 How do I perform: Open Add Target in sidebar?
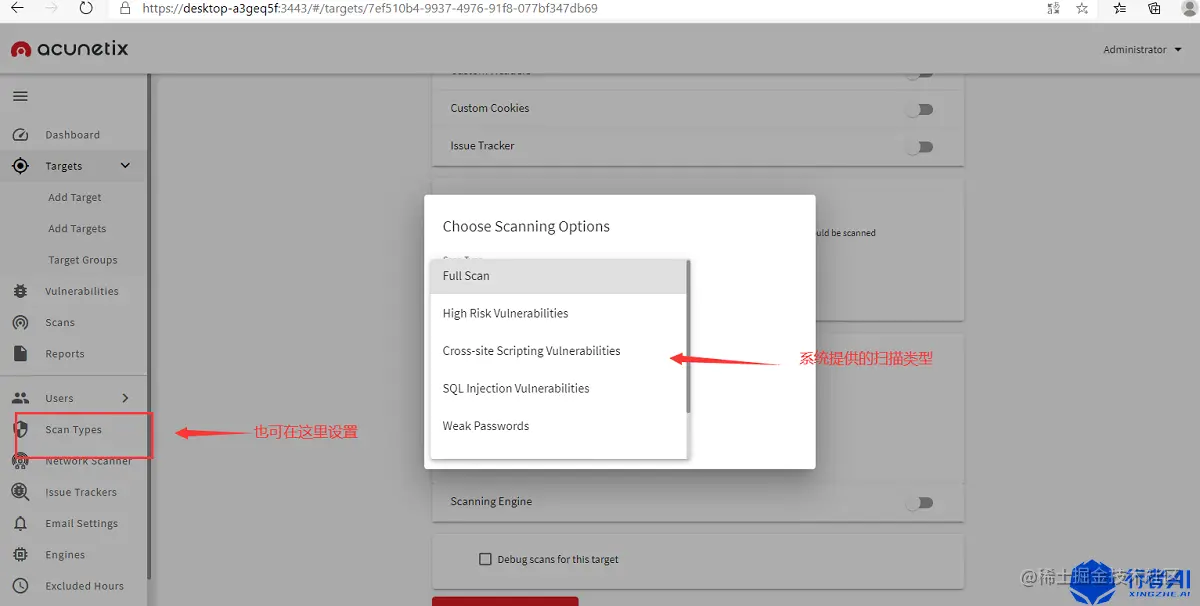pyautogui.click(x=75, y=198)
